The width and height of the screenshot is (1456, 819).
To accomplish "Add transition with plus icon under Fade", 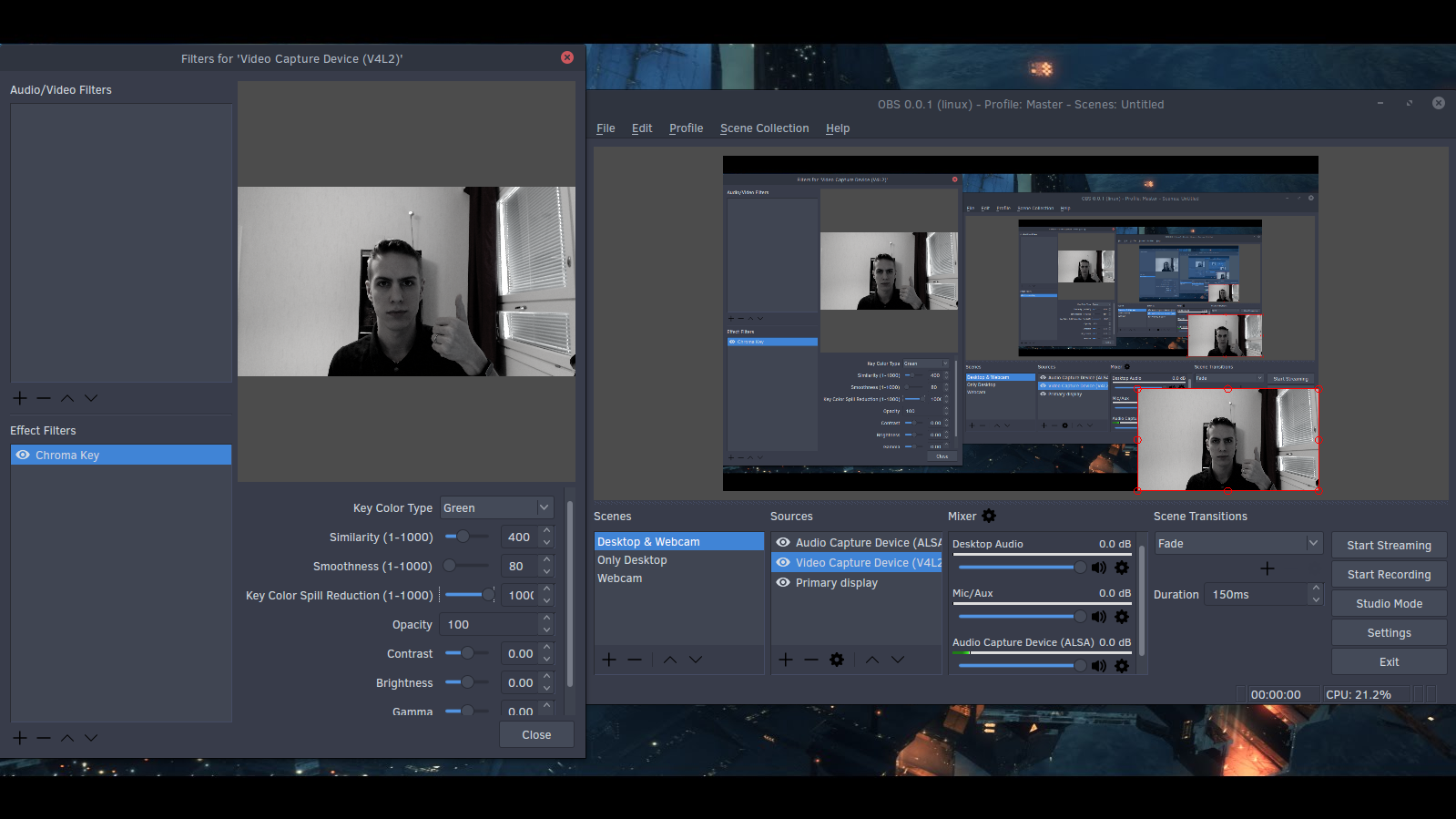I will (1267, 568).
